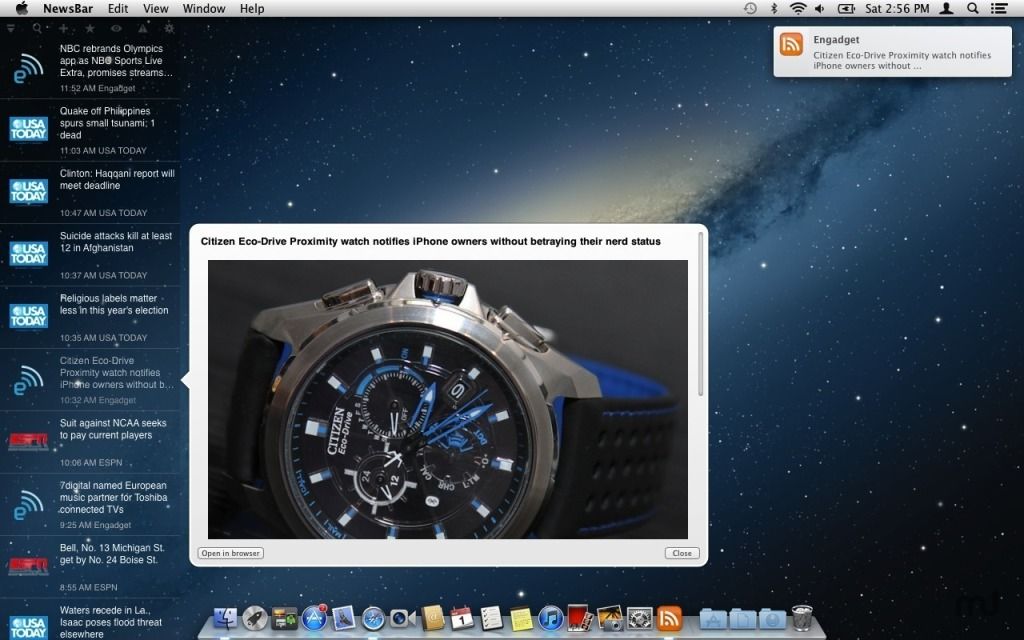Click the NewsBar RSS icon in Dock

[x=669, y=618]
